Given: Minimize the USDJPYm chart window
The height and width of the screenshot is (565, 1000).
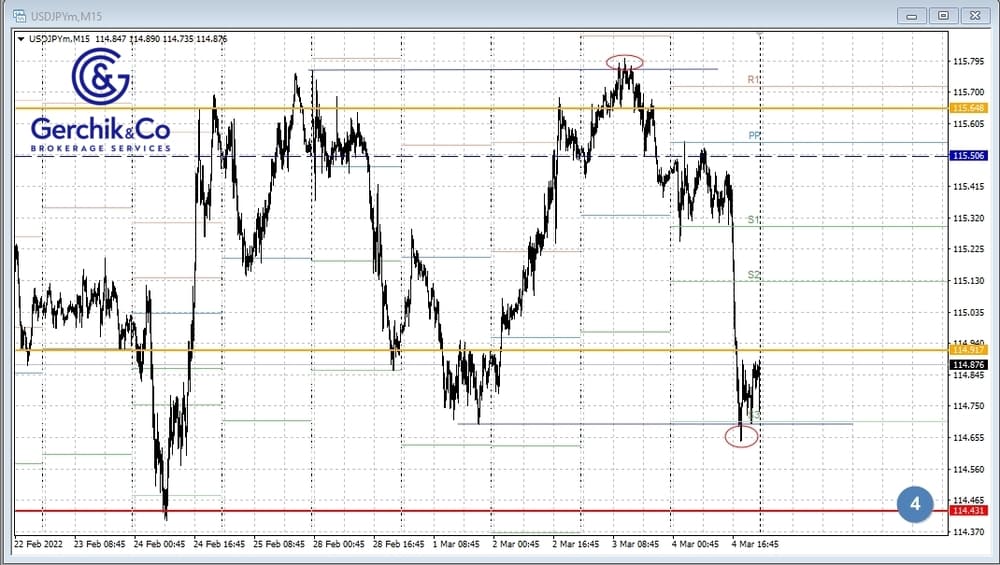Looking at the screenshot, I should coord(912,15).
